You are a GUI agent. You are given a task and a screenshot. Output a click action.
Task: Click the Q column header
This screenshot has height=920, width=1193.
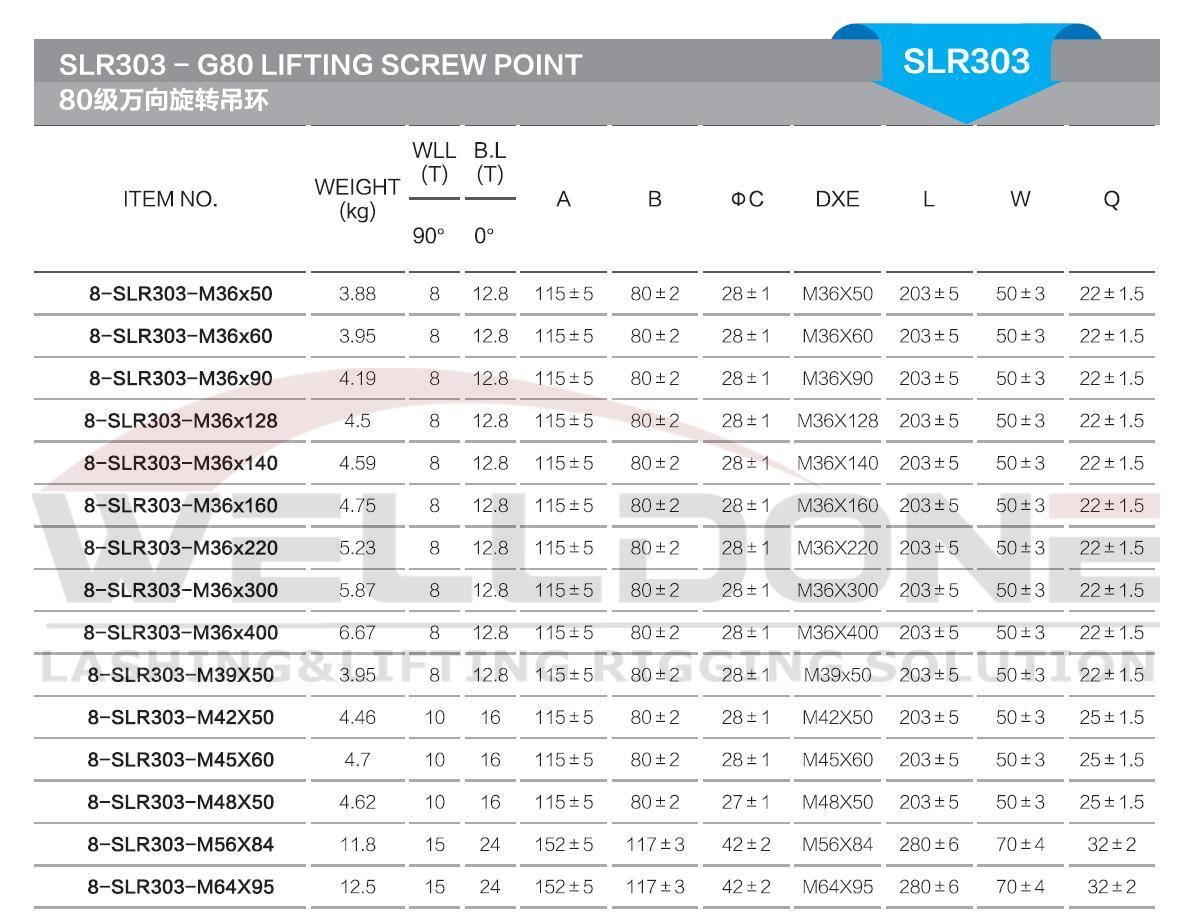pos(1111,199)
